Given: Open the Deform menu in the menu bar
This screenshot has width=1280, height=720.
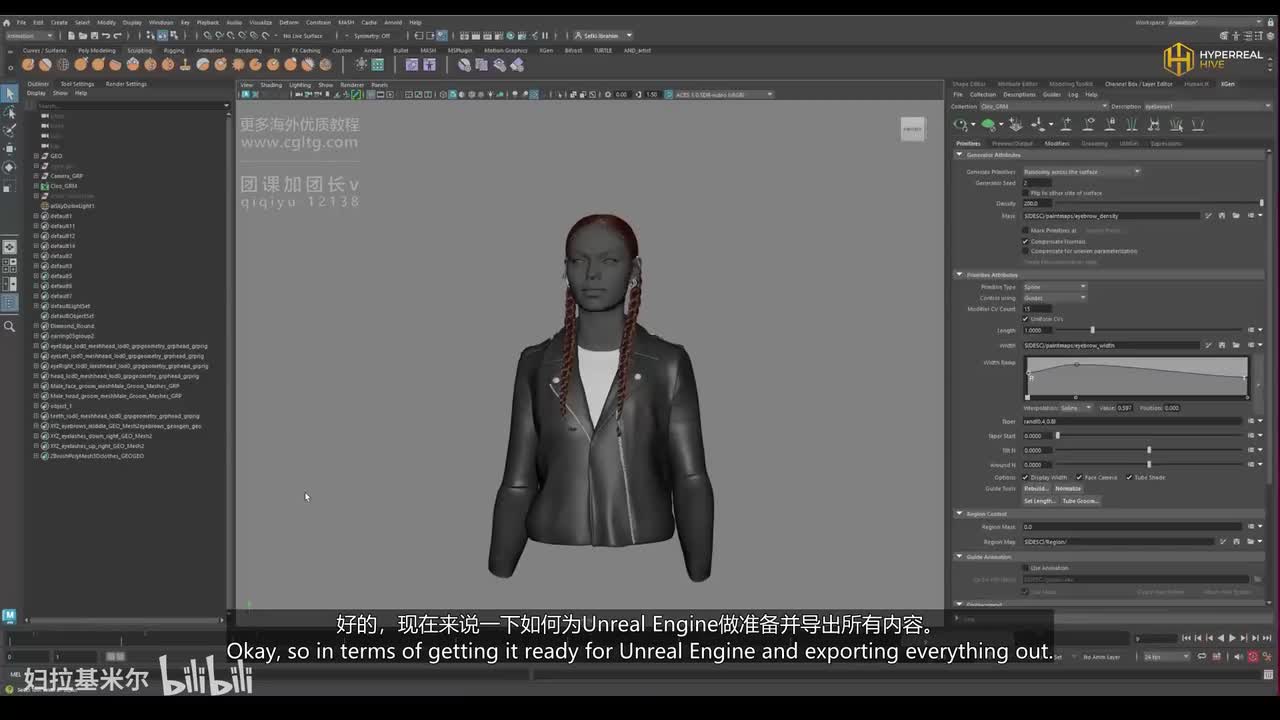Looking at the screenshot, I should coord(289,22).
